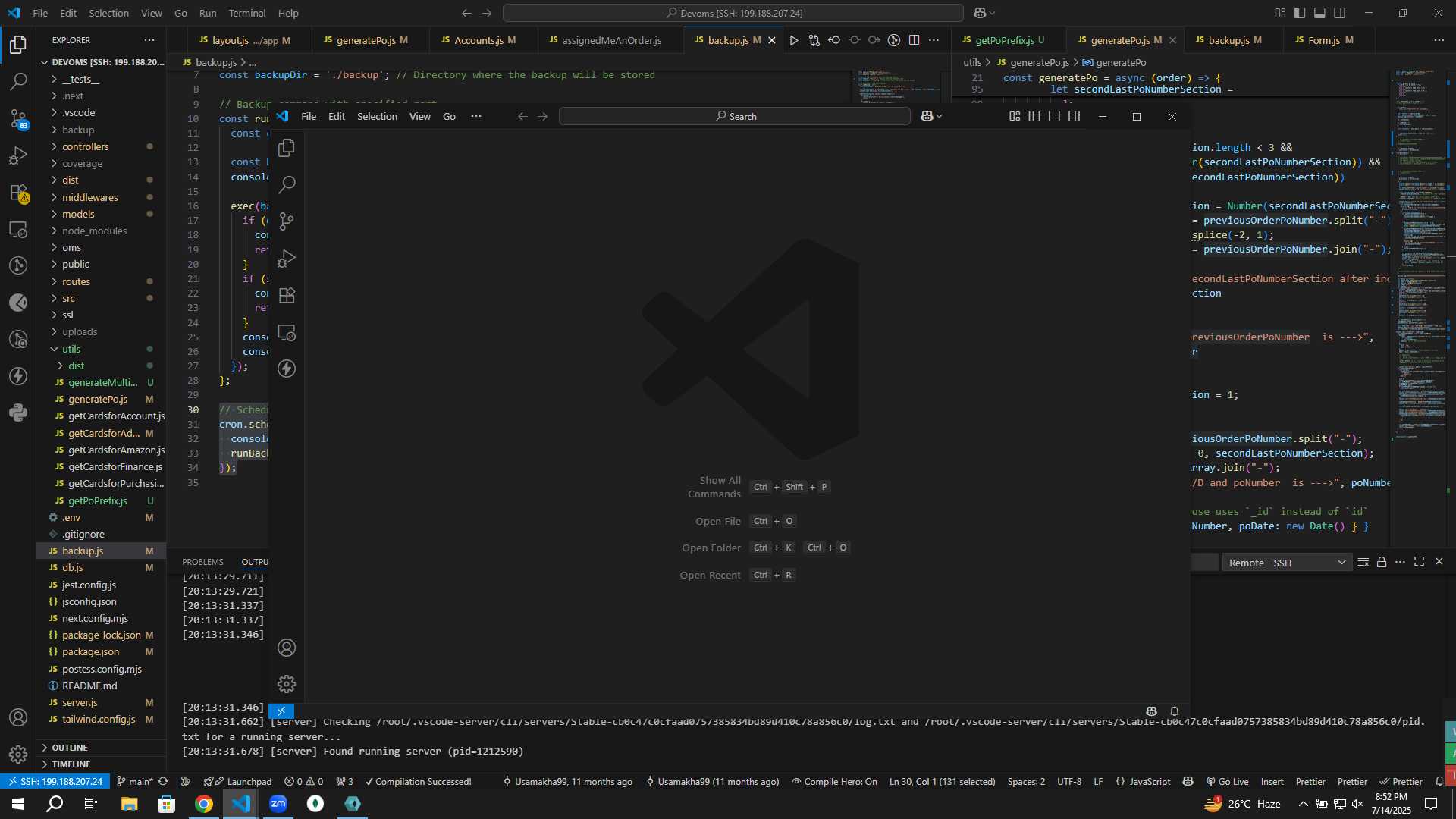Clear the output panel with the list icon

point(1363,562)
